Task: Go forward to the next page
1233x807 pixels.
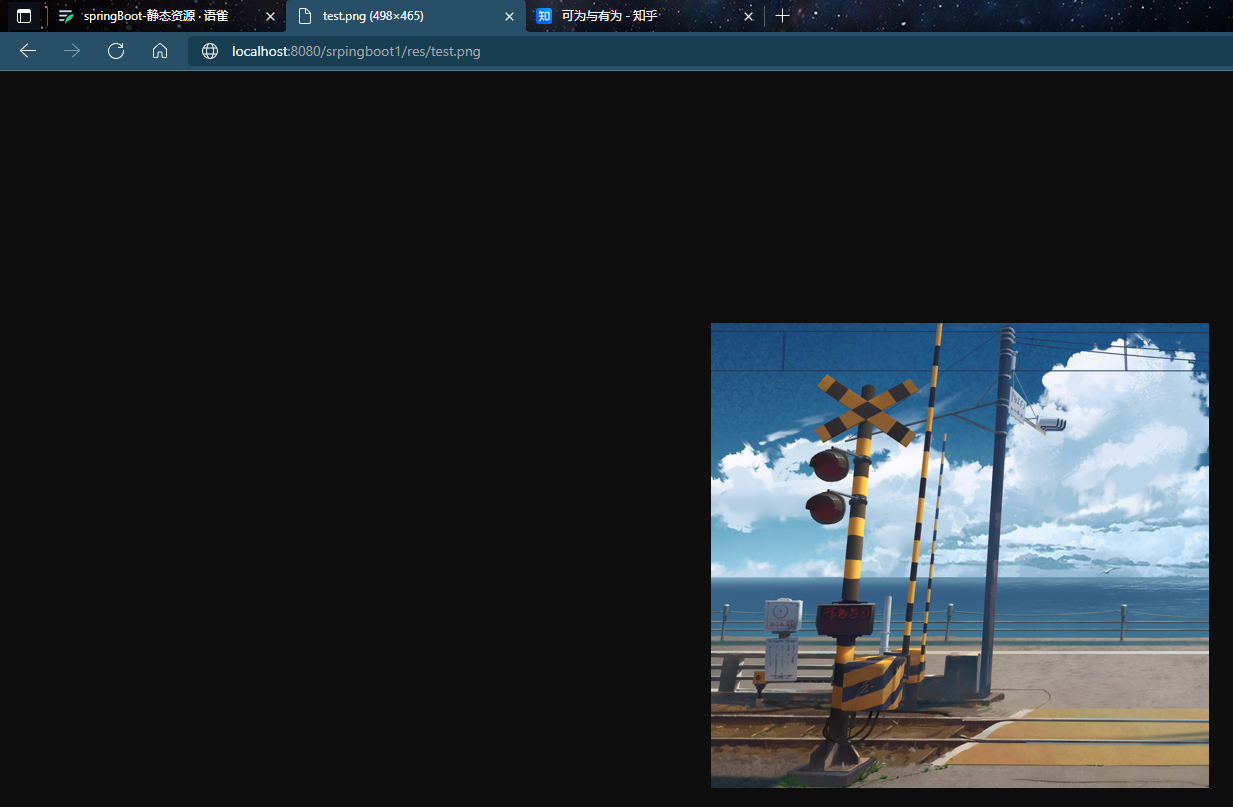Action: [x=72, y=51]
